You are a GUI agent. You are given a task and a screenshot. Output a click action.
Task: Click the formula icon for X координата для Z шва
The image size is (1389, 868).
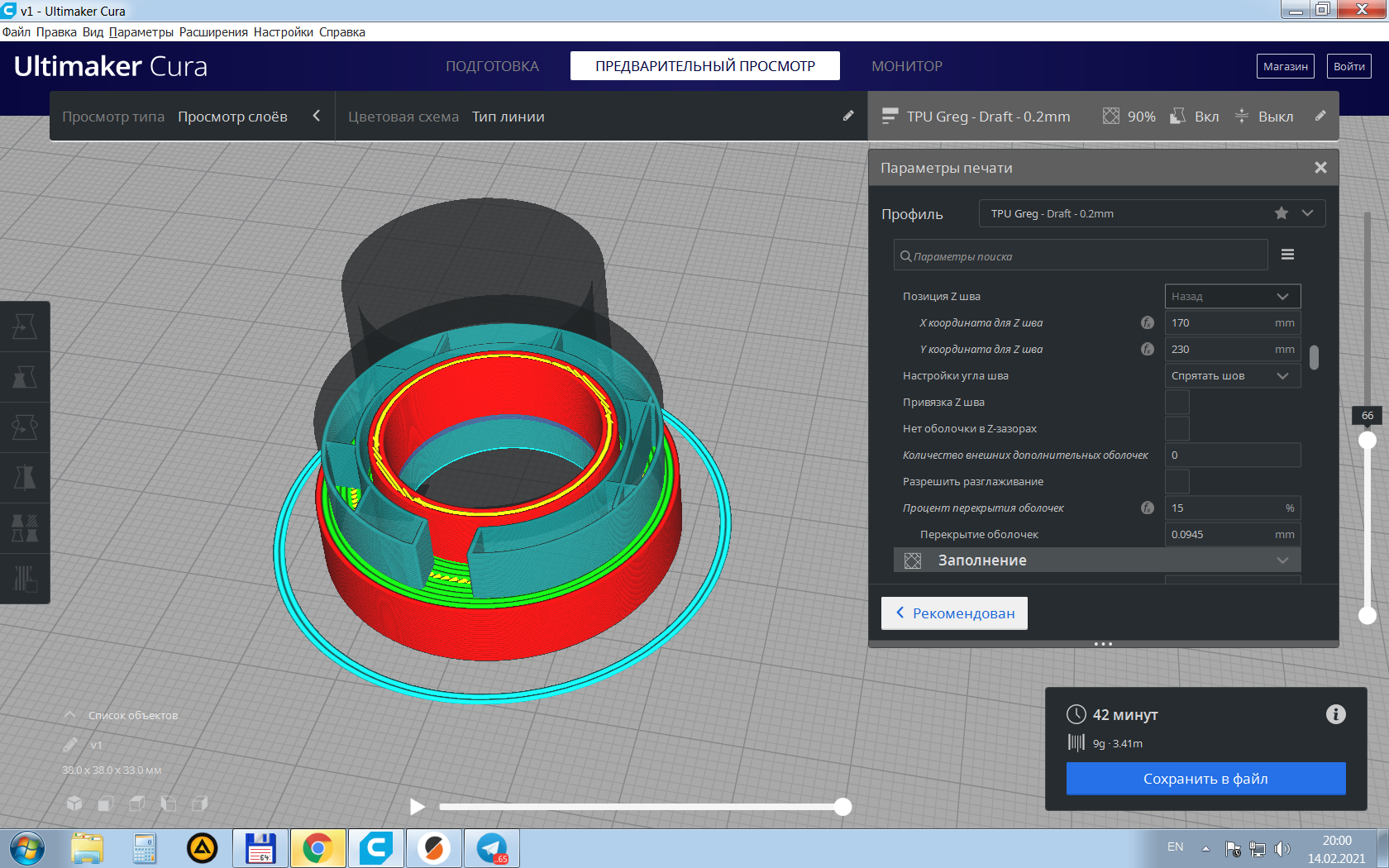point(1148,322)
